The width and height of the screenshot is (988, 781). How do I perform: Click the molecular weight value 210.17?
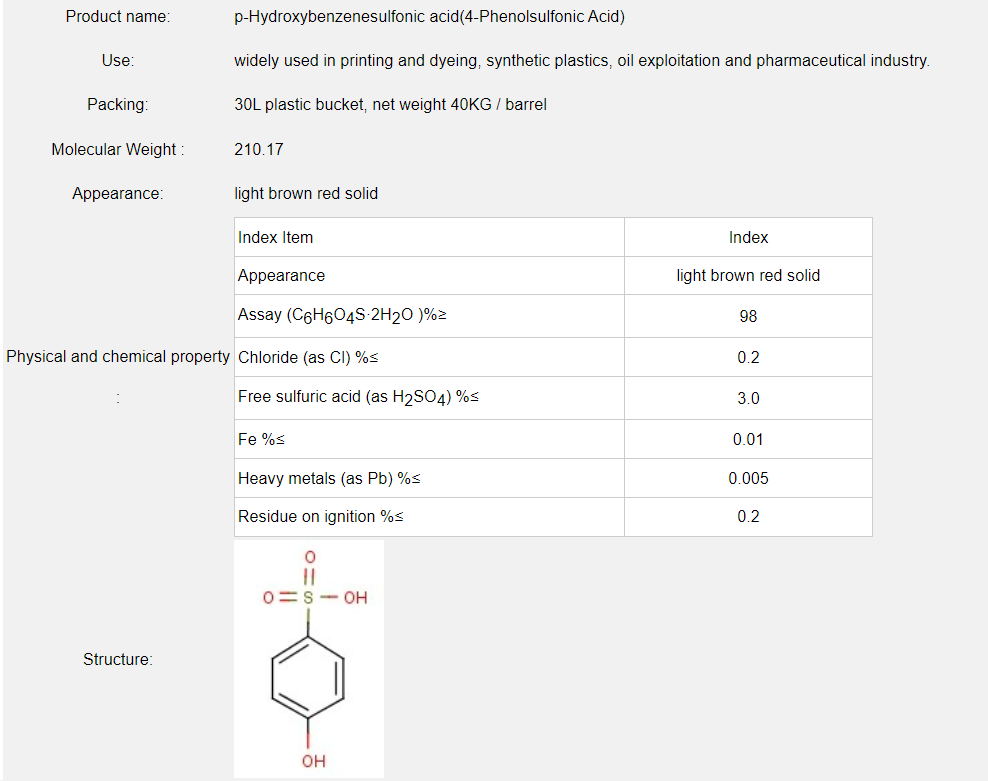click(x=259, y=149)
